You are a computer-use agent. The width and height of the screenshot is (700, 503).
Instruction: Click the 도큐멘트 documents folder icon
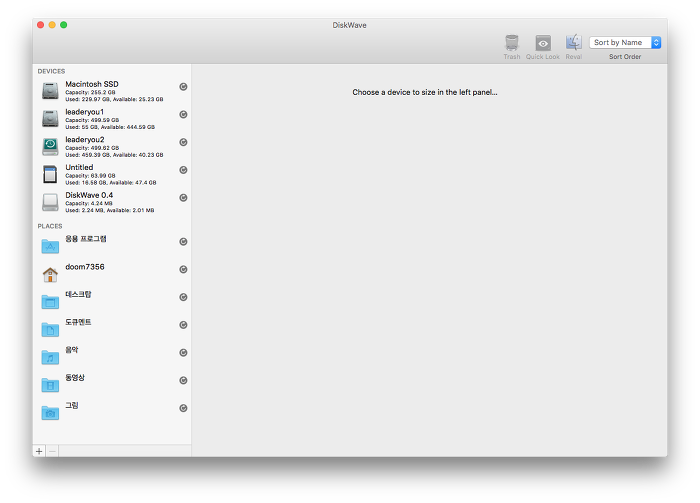50,329
